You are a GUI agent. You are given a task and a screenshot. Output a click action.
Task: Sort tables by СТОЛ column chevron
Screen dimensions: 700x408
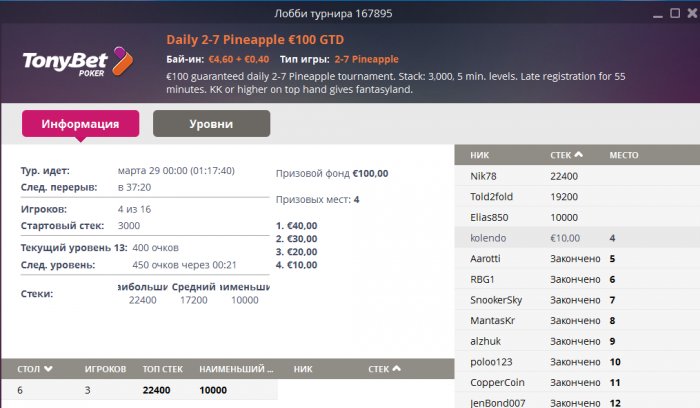tap(48, 369)
